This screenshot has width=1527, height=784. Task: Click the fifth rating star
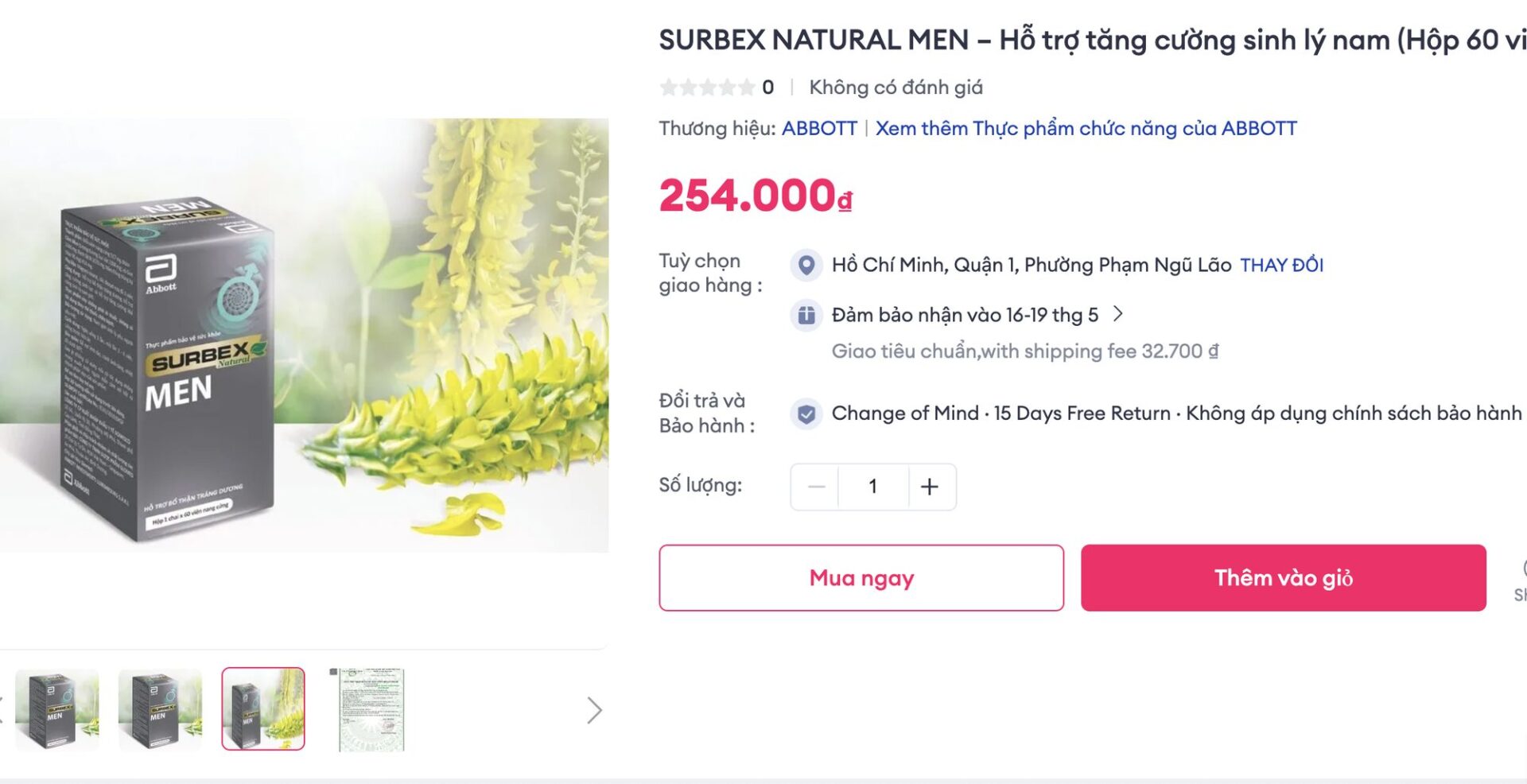[x=748, y=87]
